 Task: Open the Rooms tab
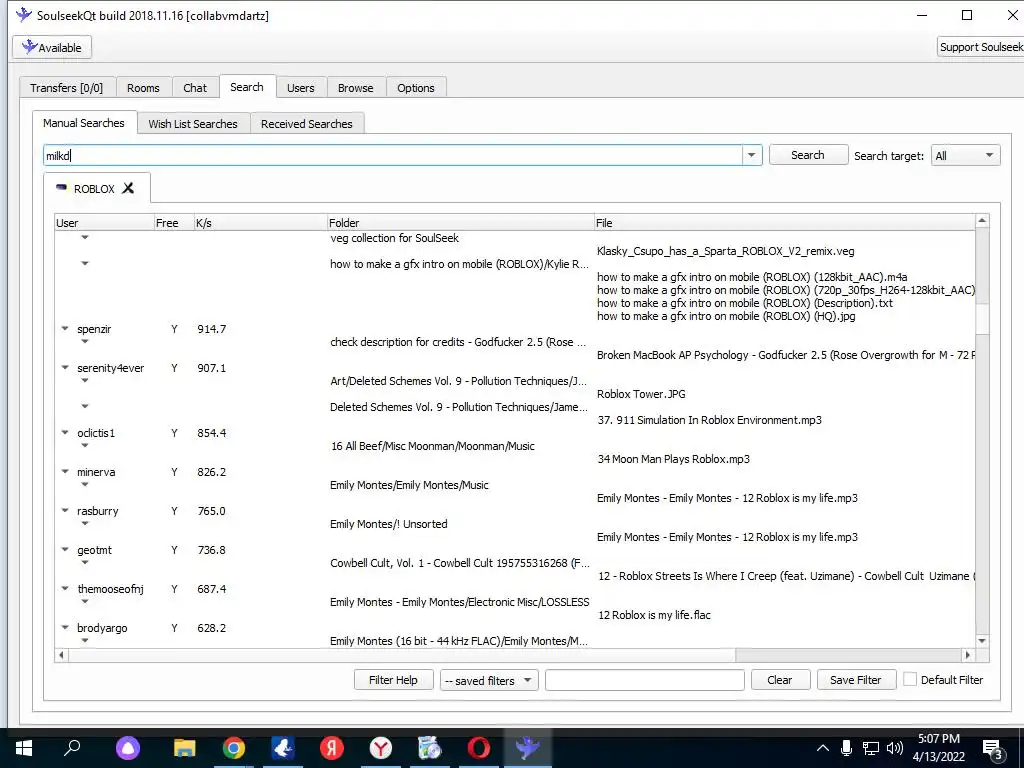pyautogui.click(x=143, y=88)
